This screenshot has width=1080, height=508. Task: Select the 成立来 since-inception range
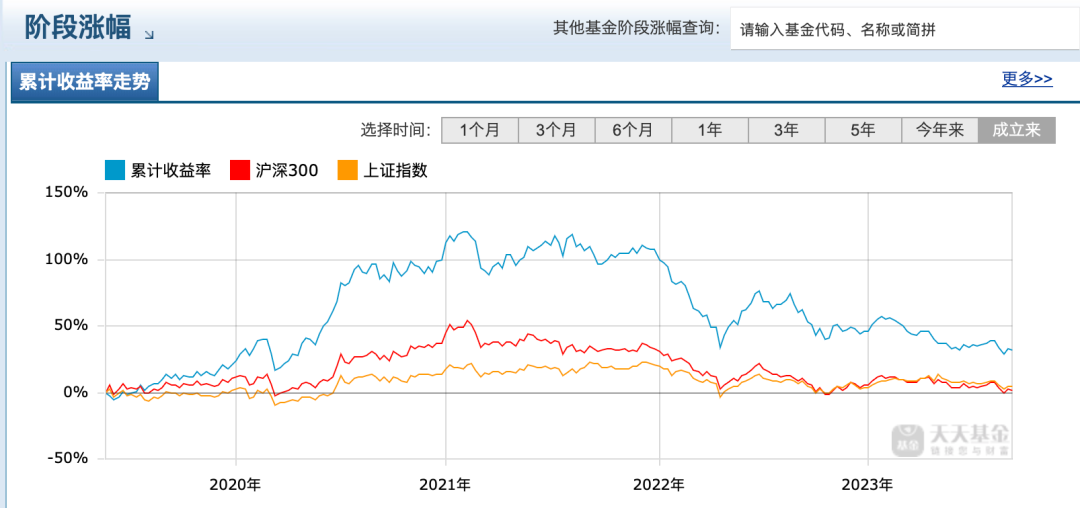click(x=1016, y=130)
